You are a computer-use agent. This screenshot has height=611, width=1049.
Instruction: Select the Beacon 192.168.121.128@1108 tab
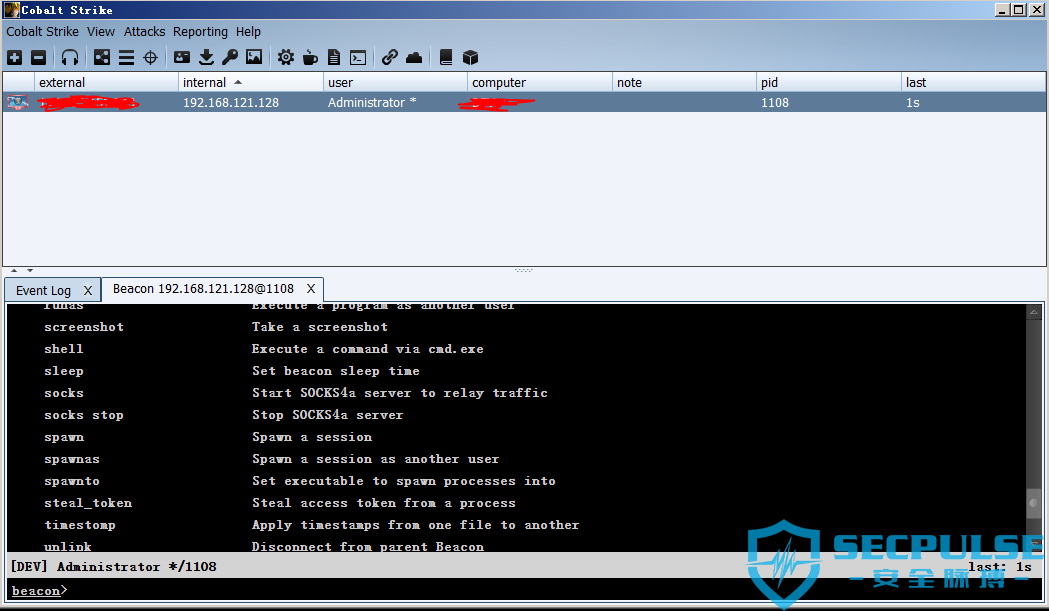point(203,288)
